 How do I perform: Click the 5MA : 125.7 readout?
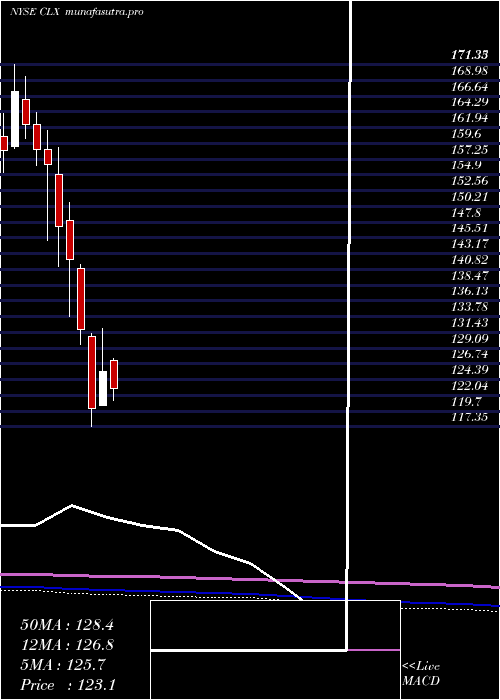pos(63,665)
